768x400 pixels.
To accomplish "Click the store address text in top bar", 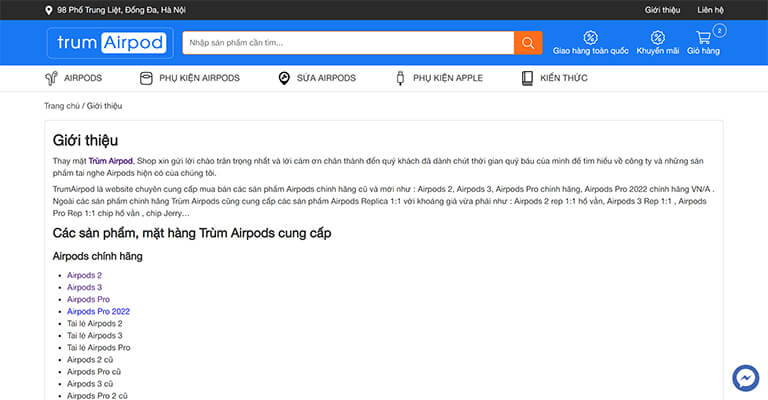I will (121, 10).
